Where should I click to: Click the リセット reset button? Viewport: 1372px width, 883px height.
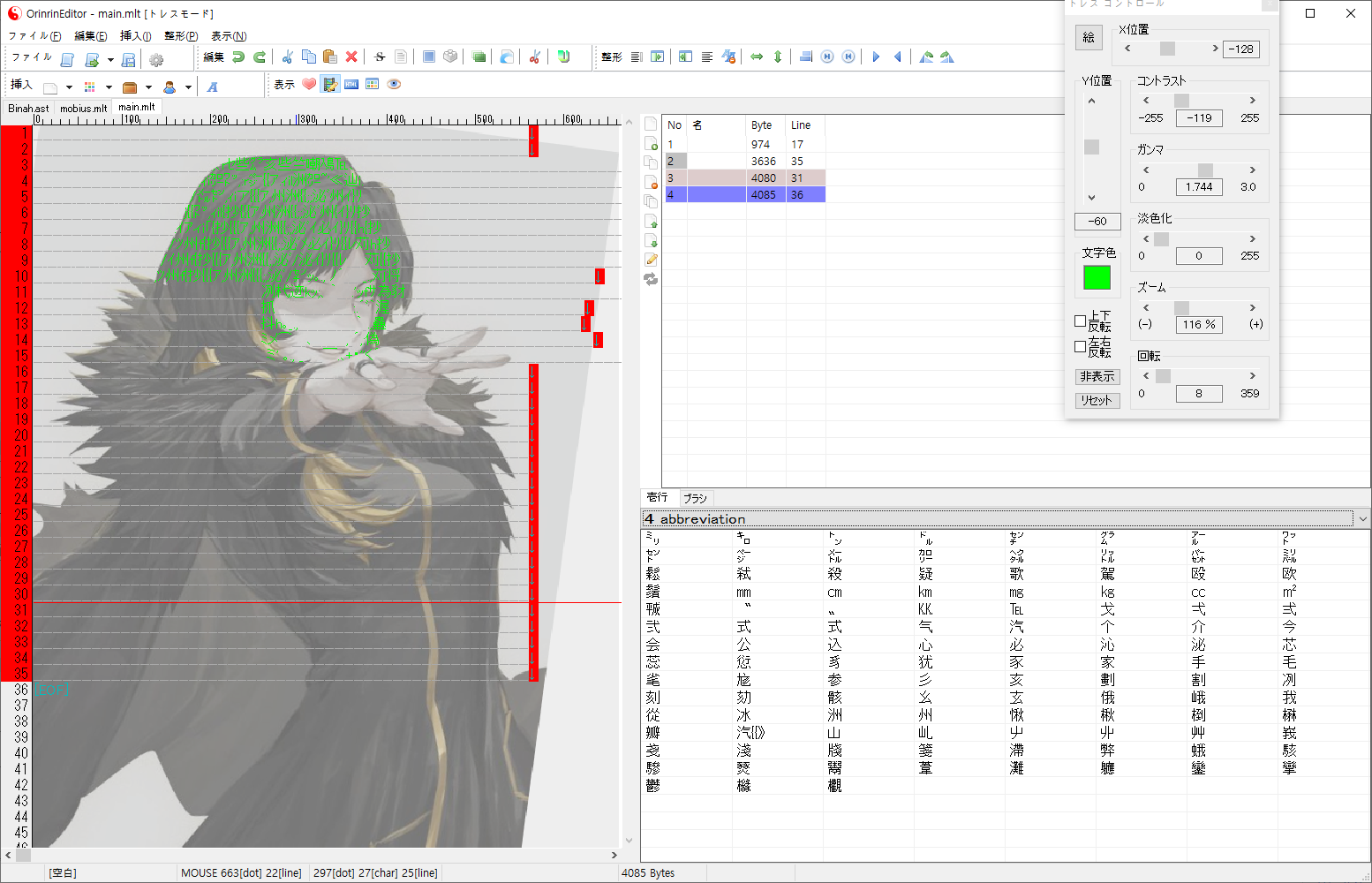point(1097,401)
